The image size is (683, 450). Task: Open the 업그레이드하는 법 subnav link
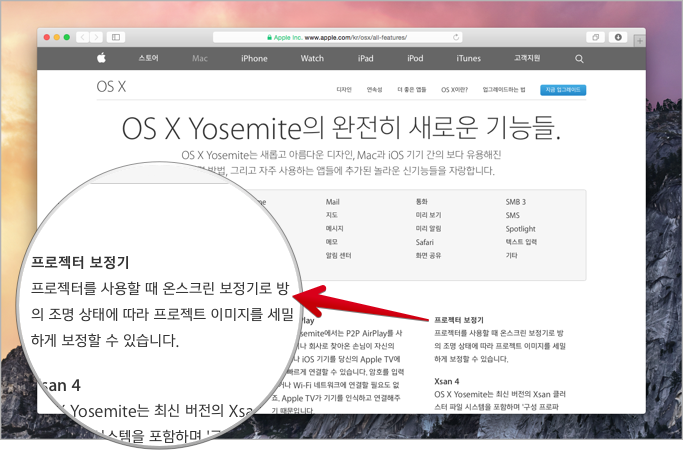[504, 90]
